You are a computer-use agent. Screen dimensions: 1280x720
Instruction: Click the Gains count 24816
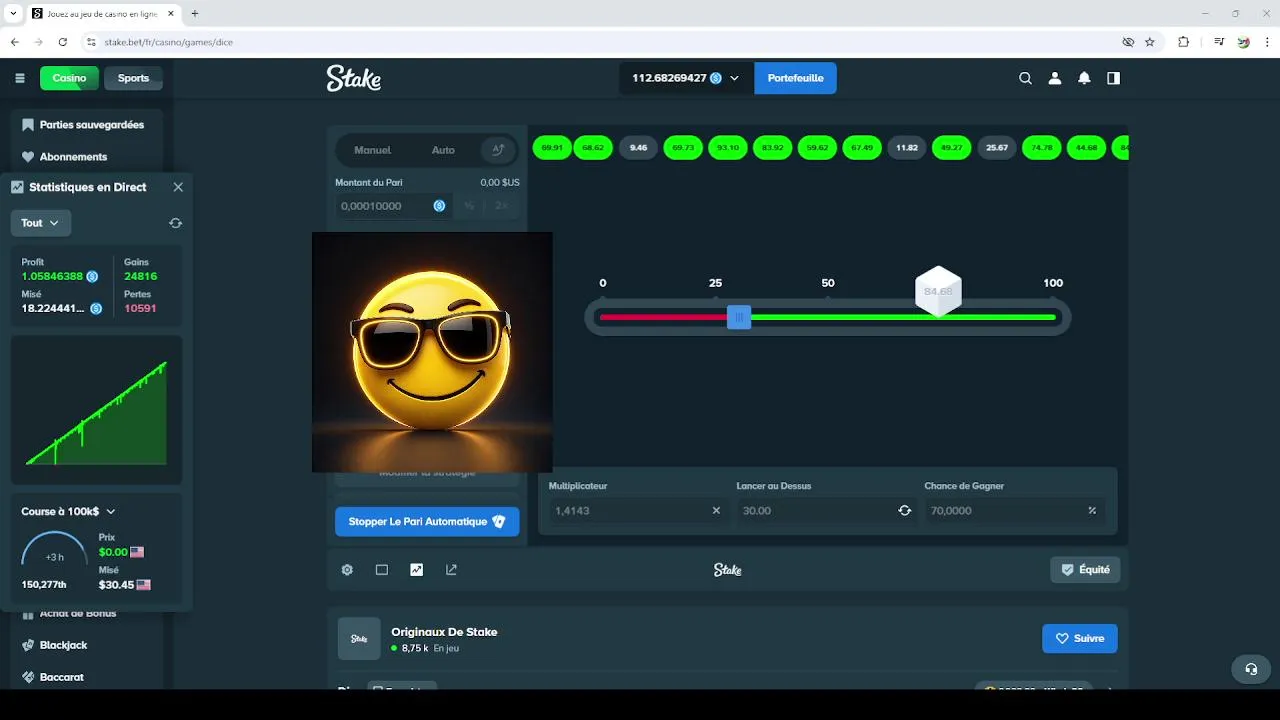pyautogui.click(x=141, y=276)
